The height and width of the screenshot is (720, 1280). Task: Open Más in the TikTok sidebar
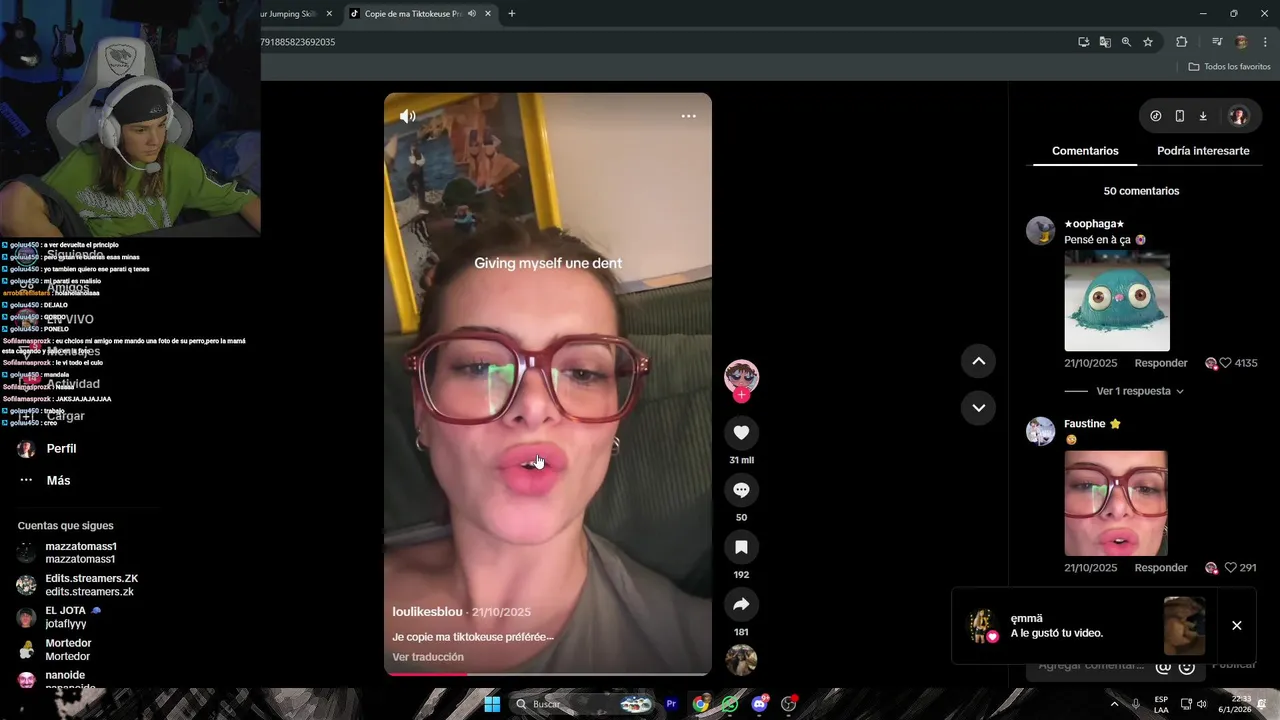point(58,481)
